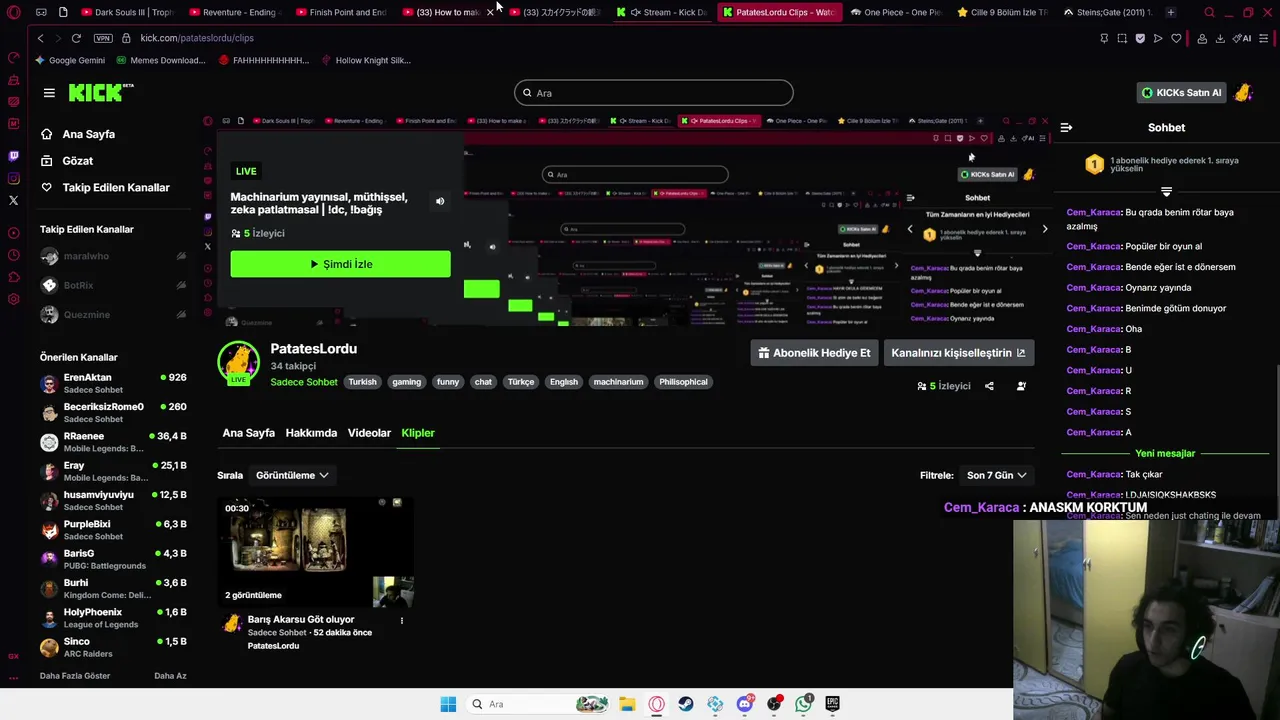
Task: Open Steam from the taskbar
Action: click(x=686, y=704)
